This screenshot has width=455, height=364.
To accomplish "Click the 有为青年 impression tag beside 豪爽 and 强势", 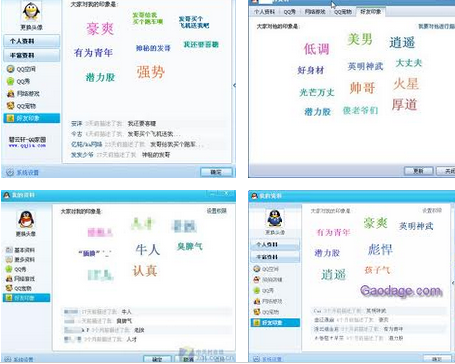I will tap(93, 53).
